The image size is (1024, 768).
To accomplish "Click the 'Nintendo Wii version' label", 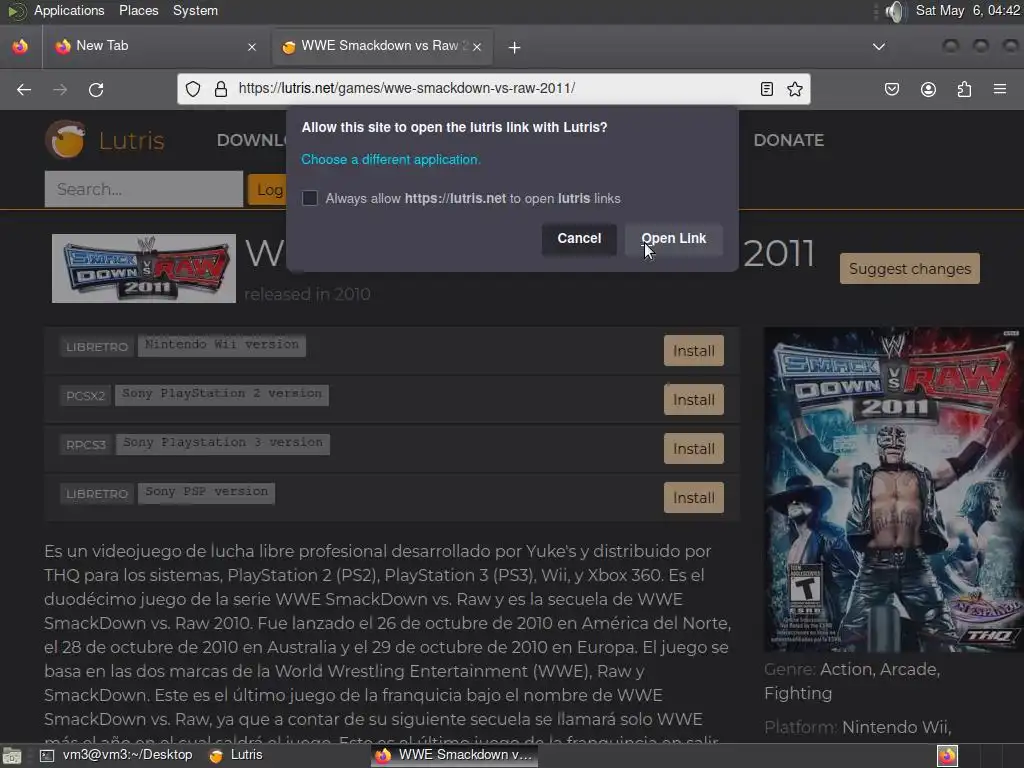I will [x=221, y=345].
